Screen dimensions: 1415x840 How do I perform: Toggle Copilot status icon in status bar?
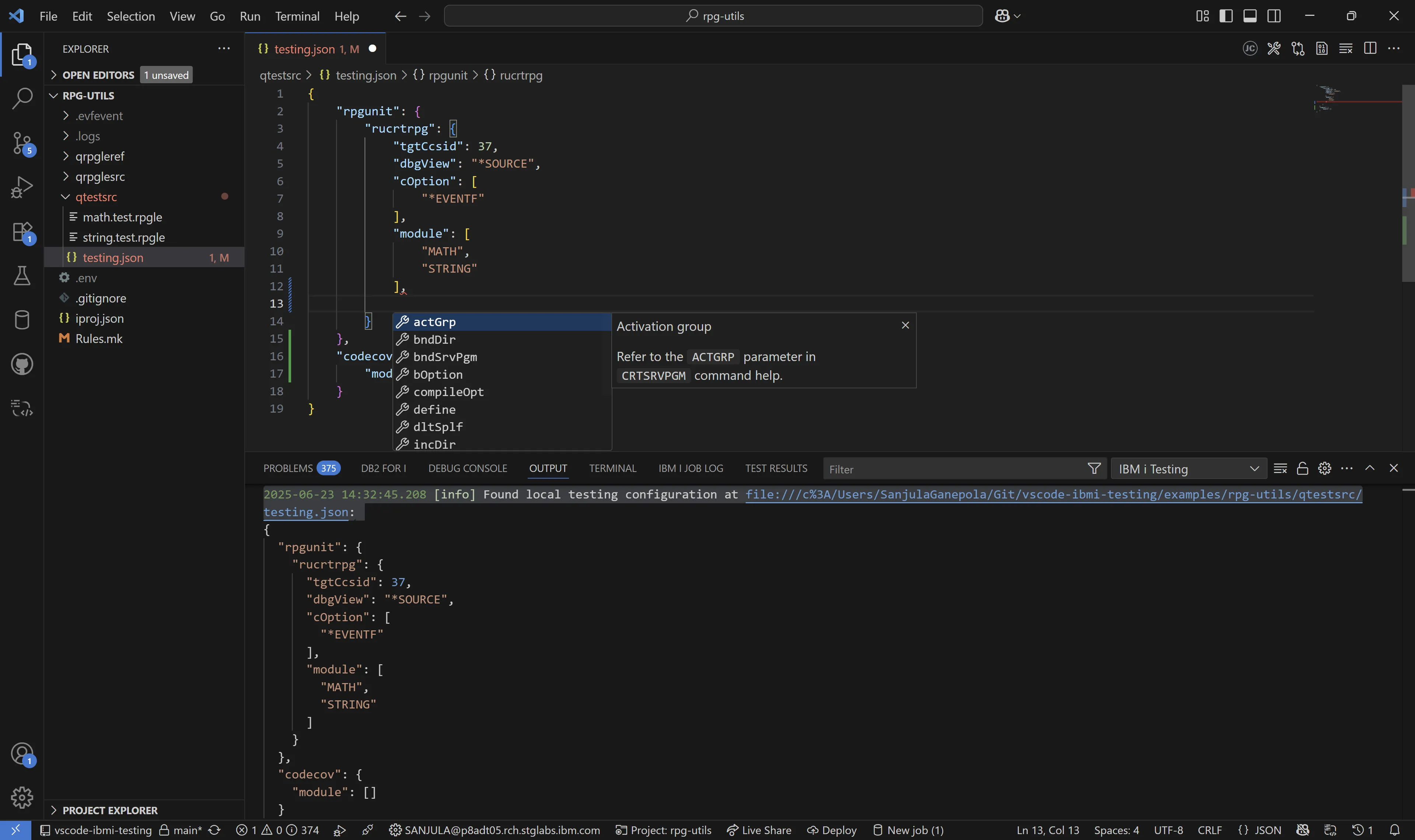pyautogui.click(x=1302, y=830)
